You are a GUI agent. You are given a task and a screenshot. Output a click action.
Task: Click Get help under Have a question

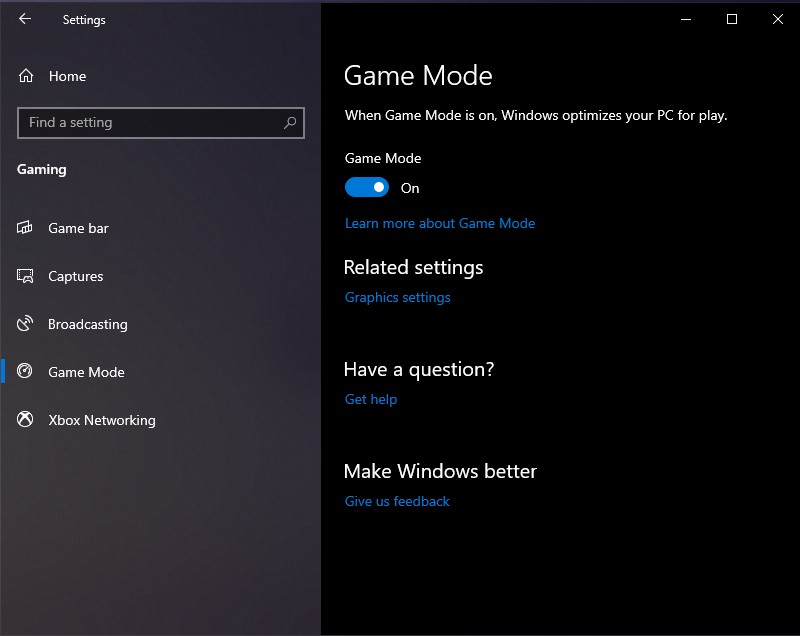click(370, 399)
